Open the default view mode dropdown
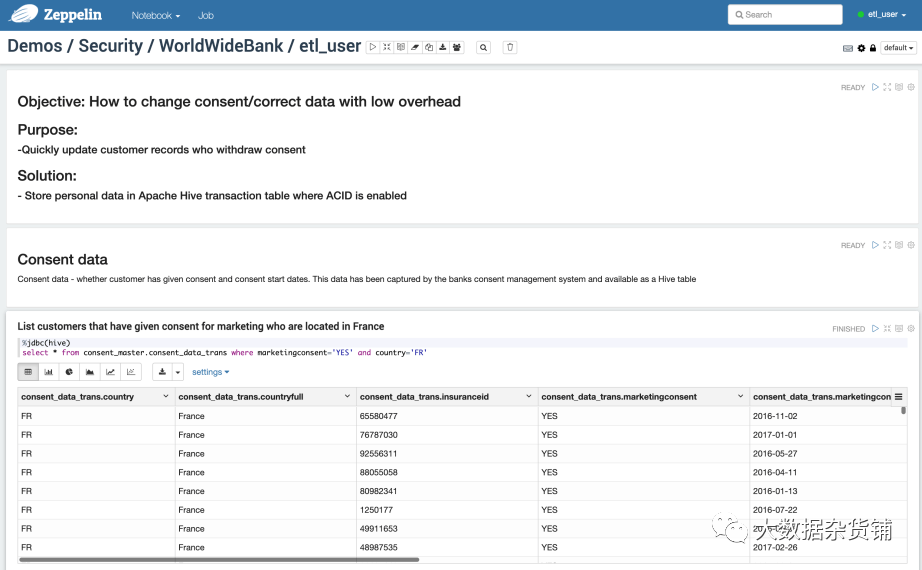Screen dimensions: 922x570 [x=898, y=48]
